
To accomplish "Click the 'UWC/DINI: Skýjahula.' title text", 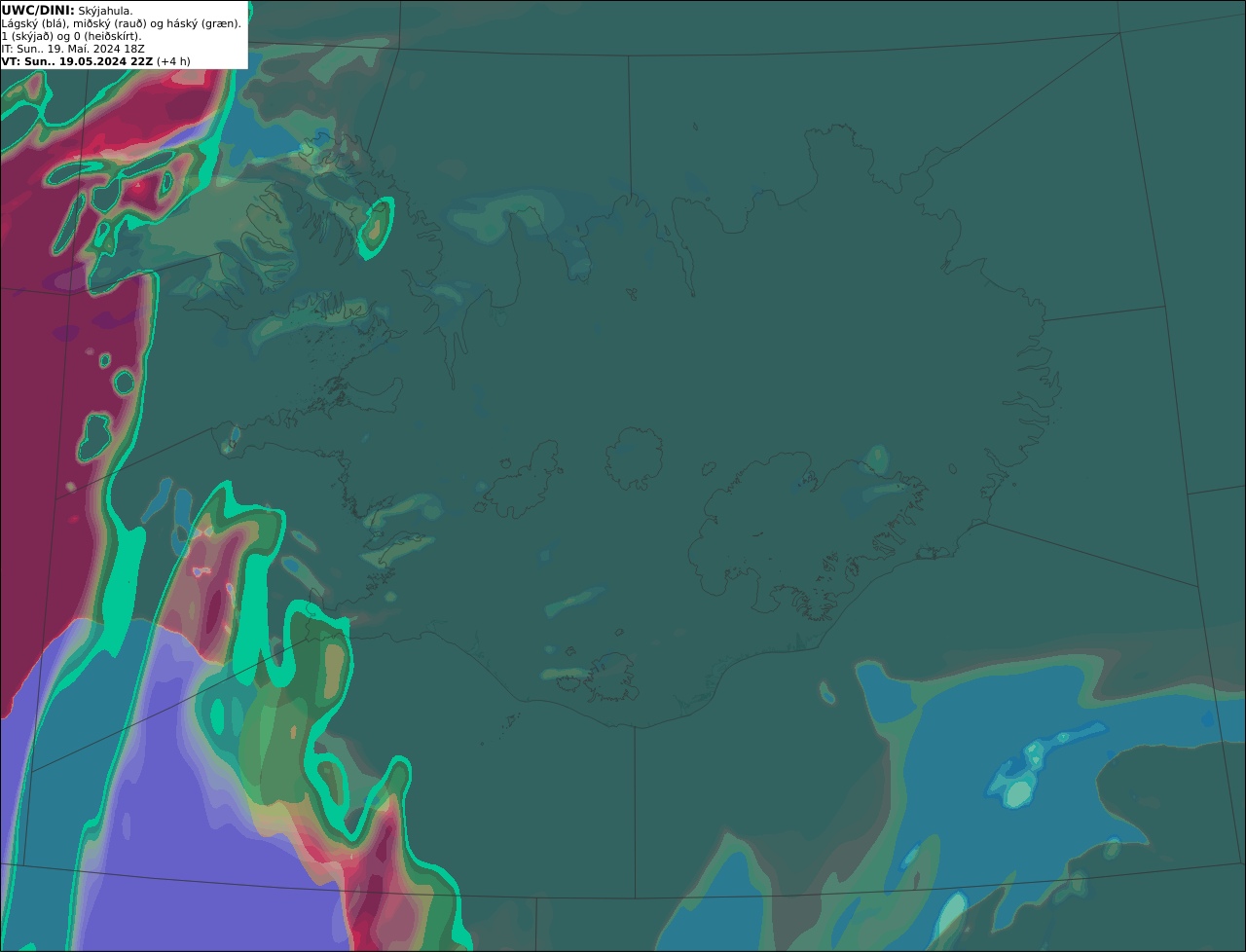I will (67, 11).
